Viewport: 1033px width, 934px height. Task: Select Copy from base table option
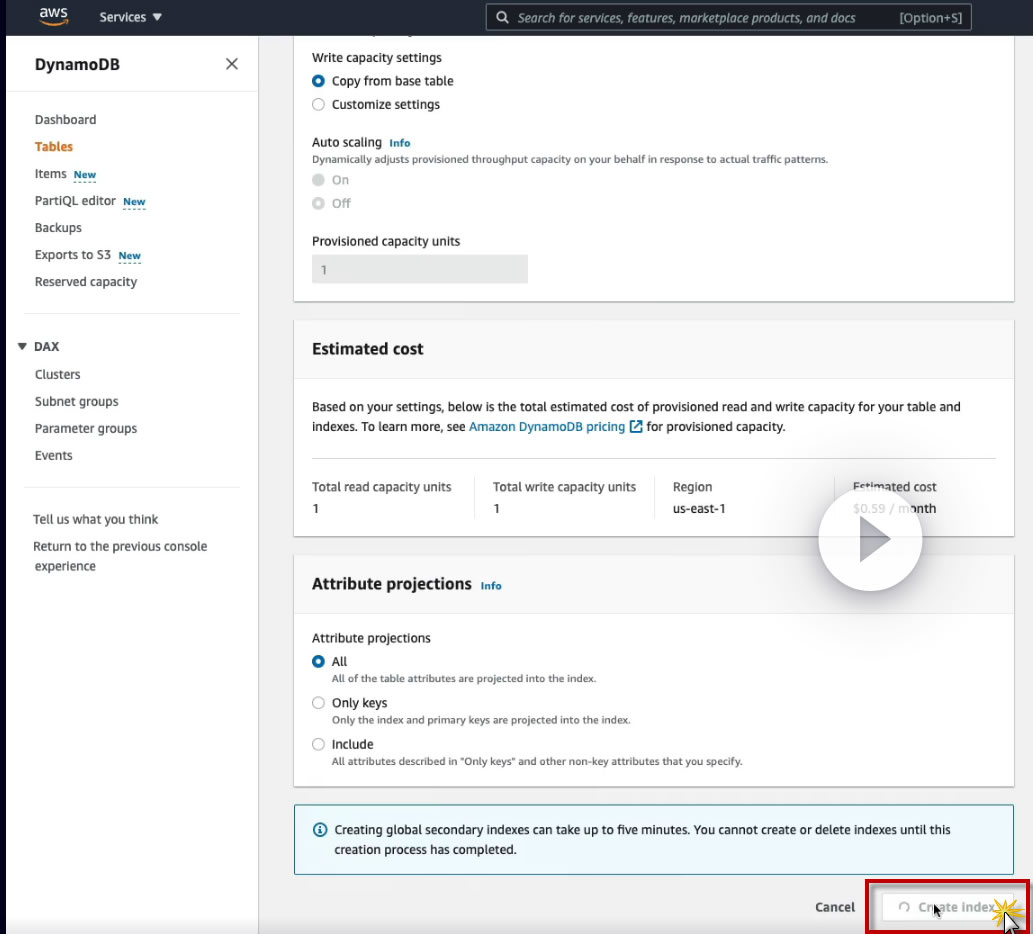tap(318, 81)
